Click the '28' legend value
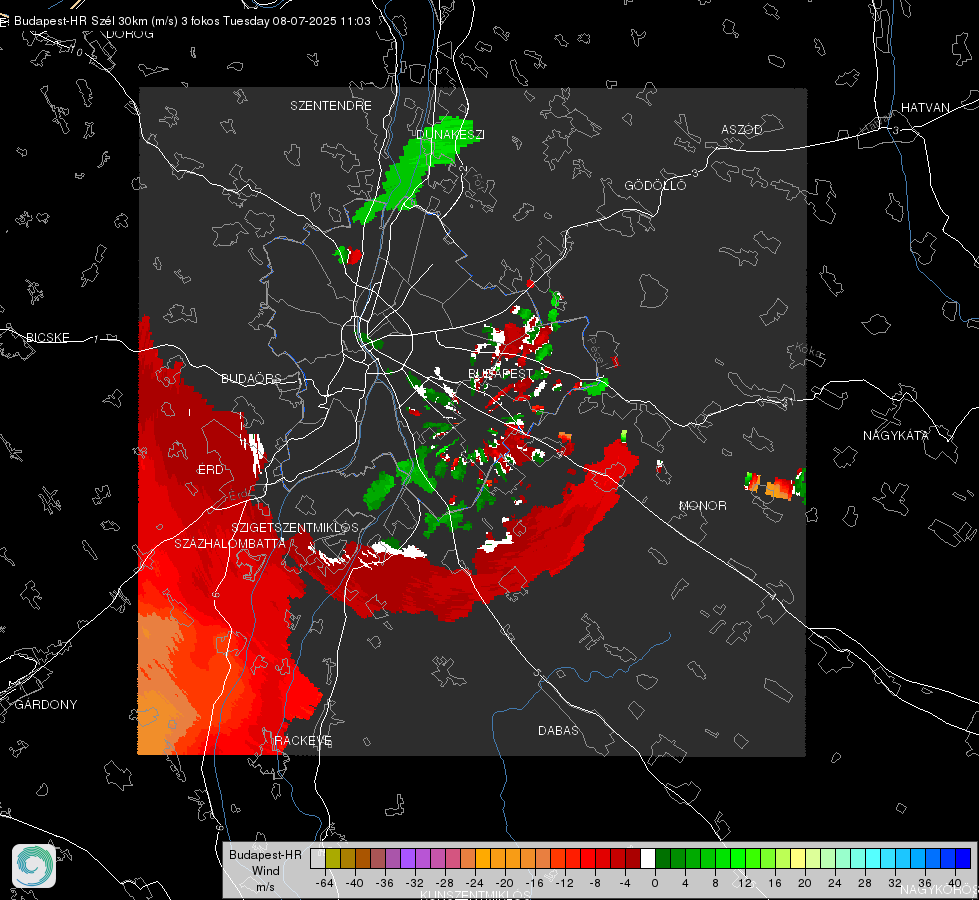The height and width of the screenshot is (900, 979). pos(865,883)
